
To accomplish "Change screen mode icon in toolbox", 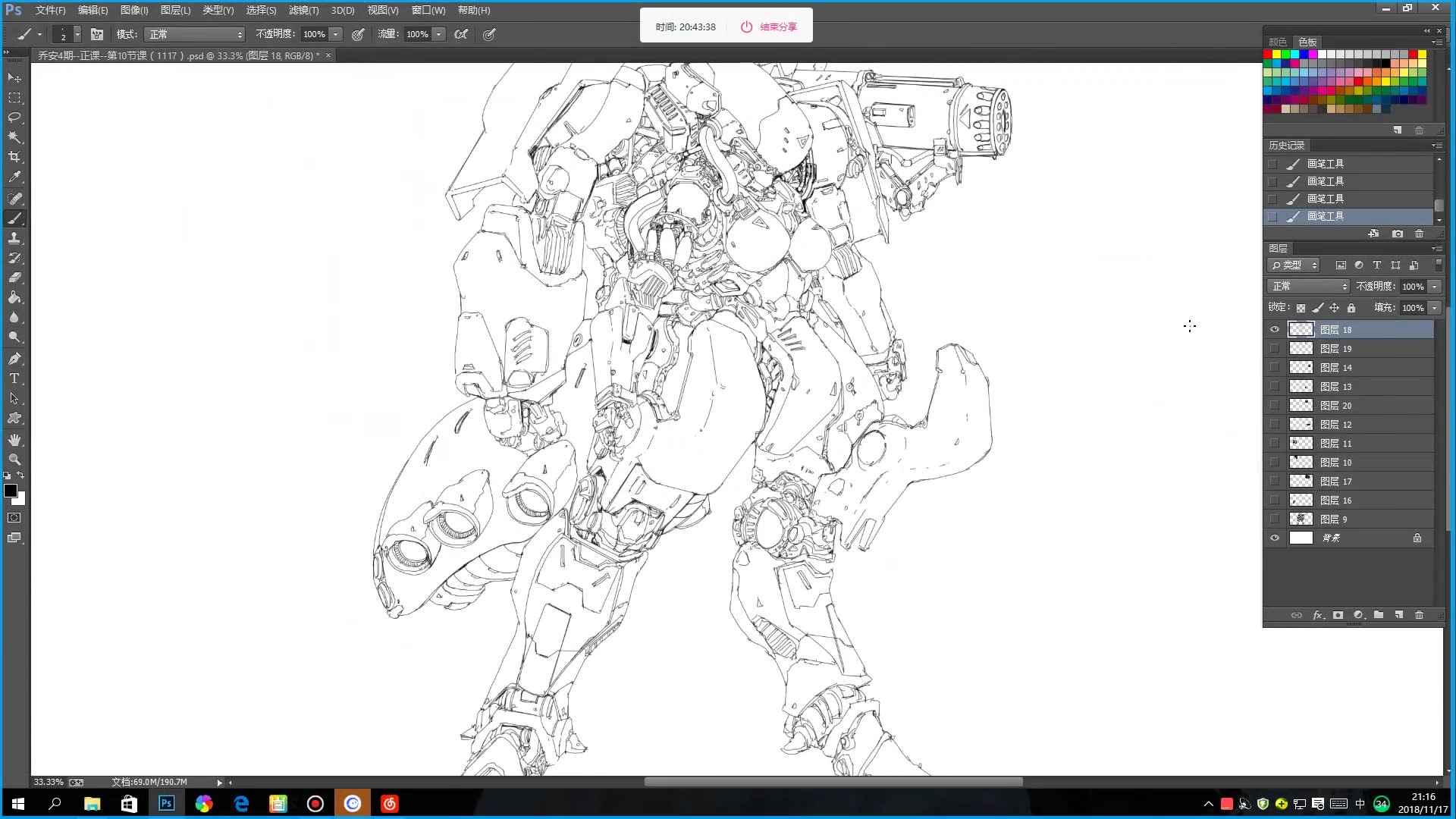I will pos(14,538).
